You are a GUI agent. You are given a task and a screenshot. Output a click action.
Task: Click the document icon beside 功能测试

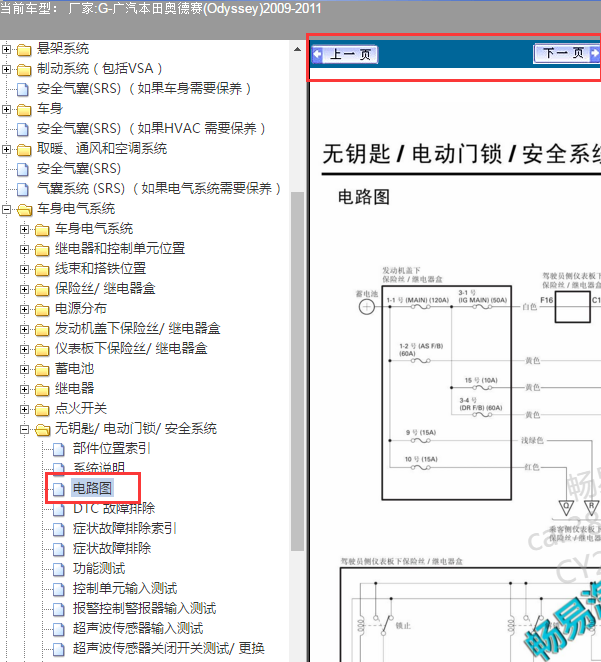click(x=59, y=569)
